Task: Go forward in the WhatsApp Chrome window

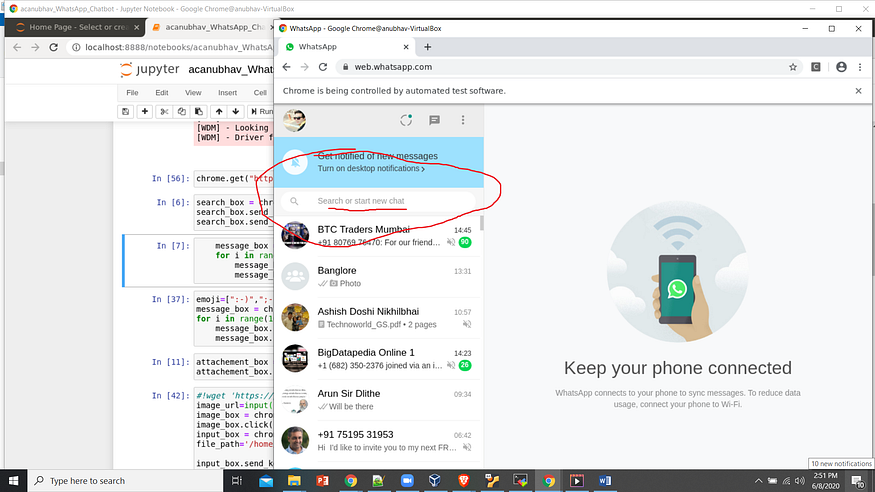Action: [305, 67]
